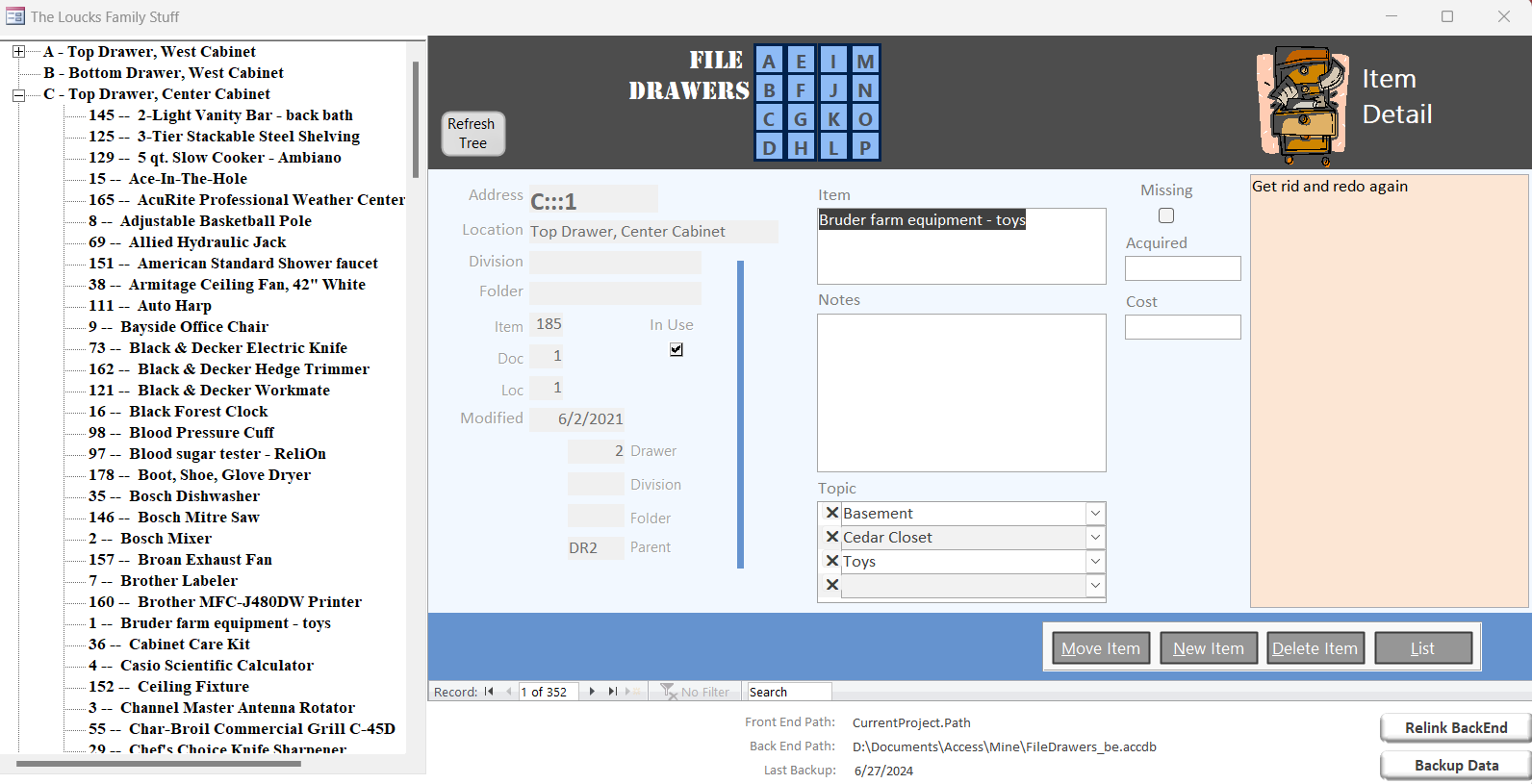The image size is (1532, 784).
Task: Click the No Filter funnel indicator
Action: [696, 692]
